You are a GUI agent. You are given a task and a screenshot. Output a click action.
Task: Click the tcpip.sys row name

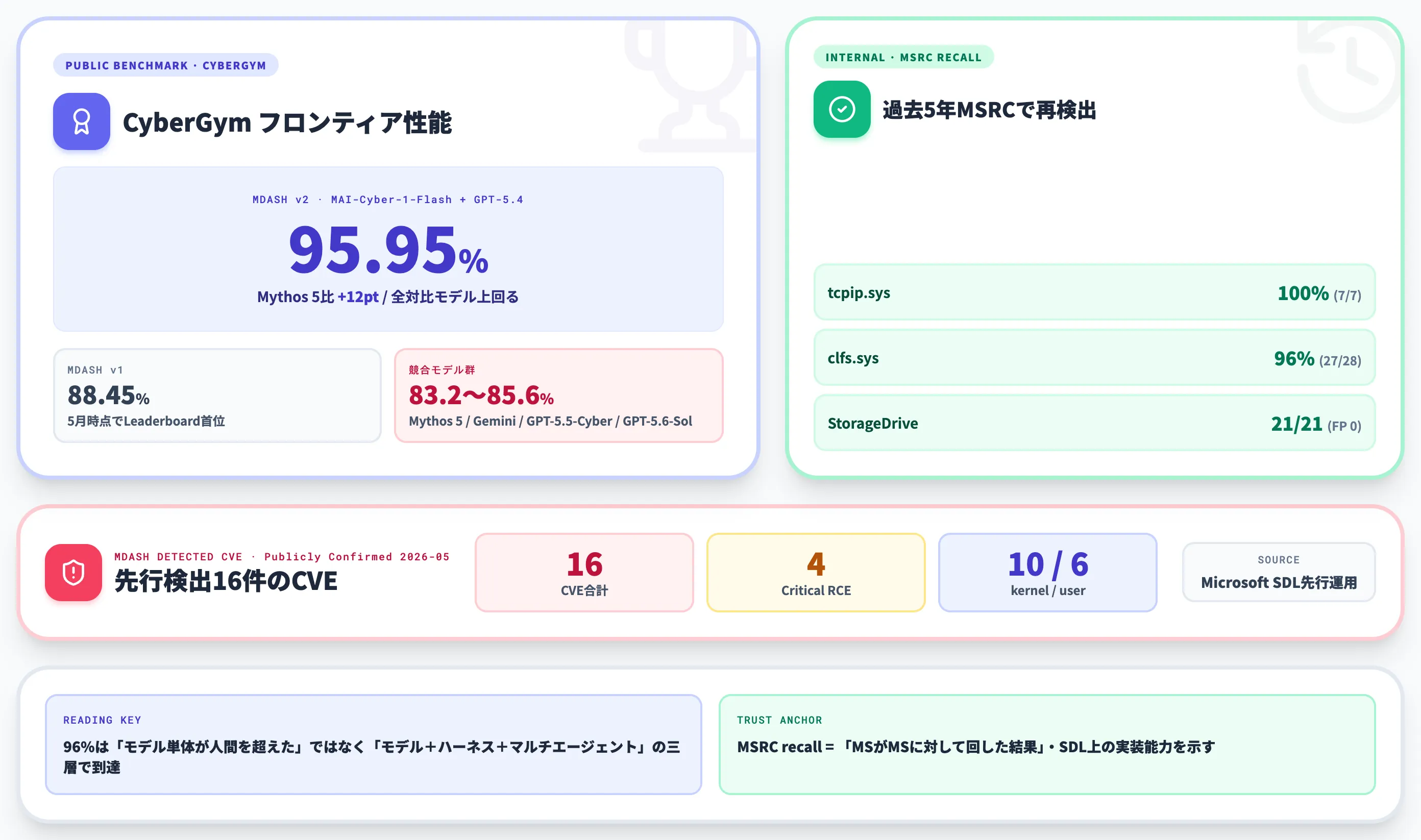point(859,292)
